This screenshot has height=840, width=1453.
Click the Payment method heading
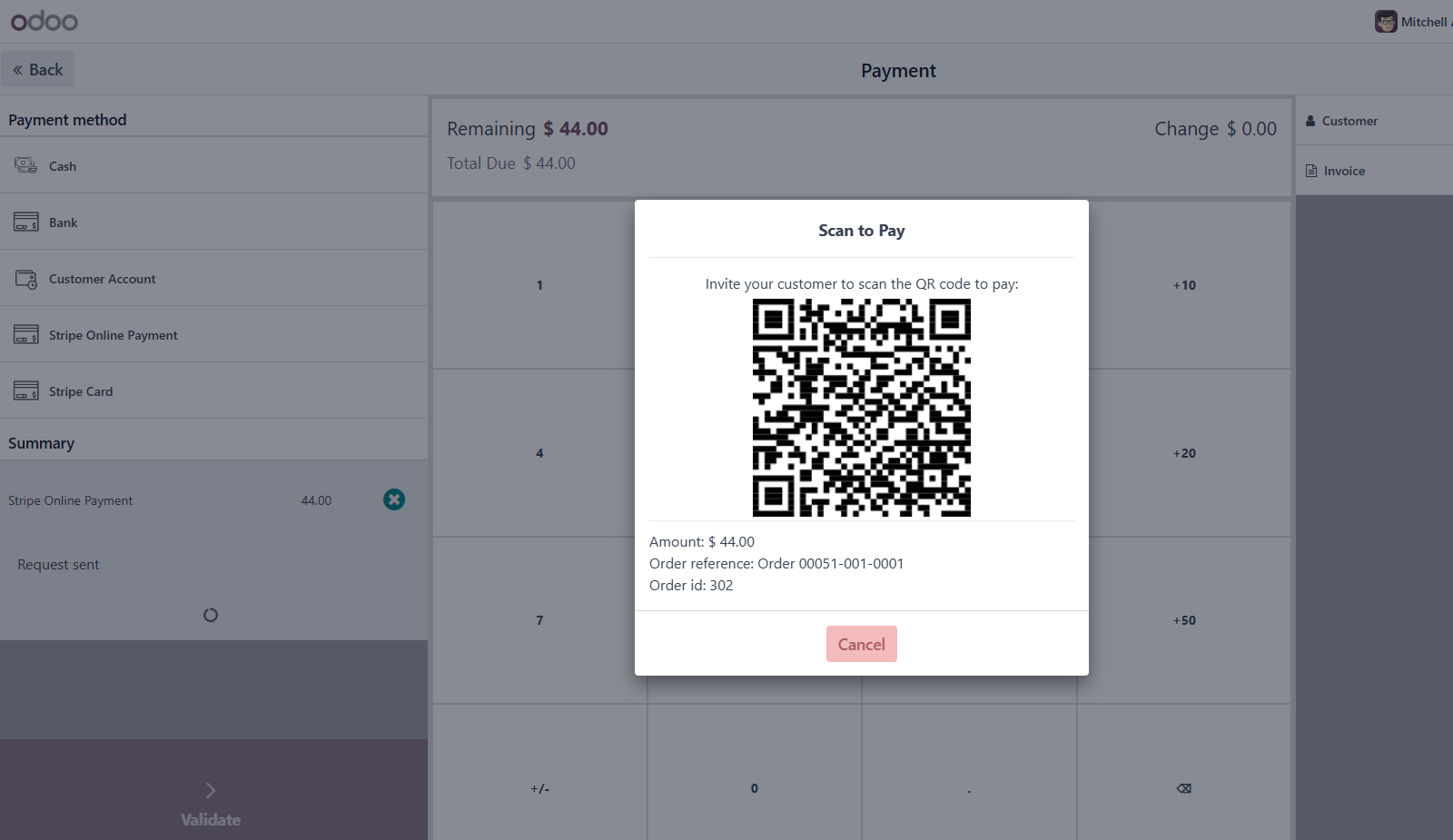click(67, 120)
